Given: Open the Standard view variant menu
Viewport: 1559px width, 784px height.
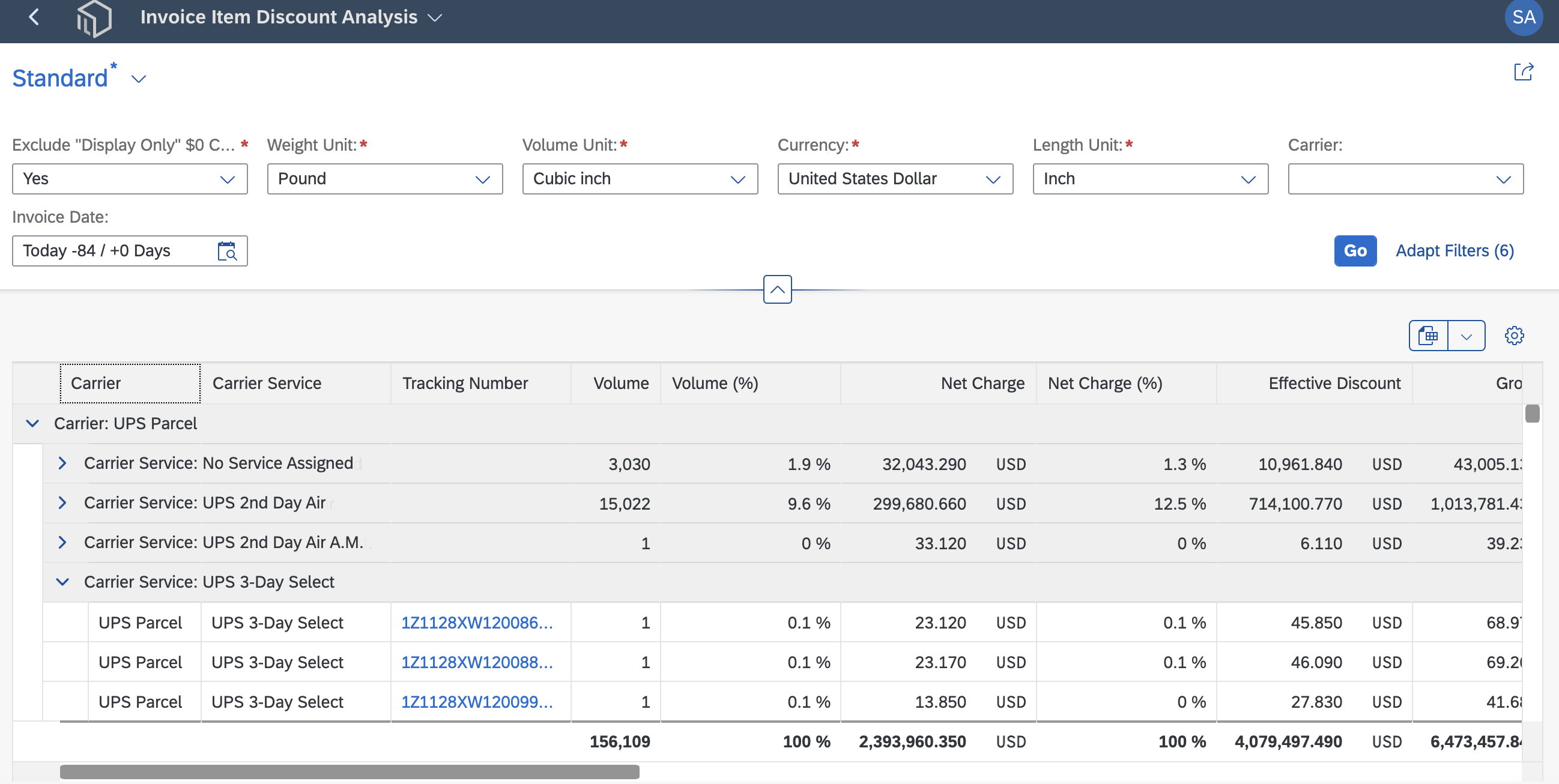Looking at the screenshot, I should coord(139,79).
